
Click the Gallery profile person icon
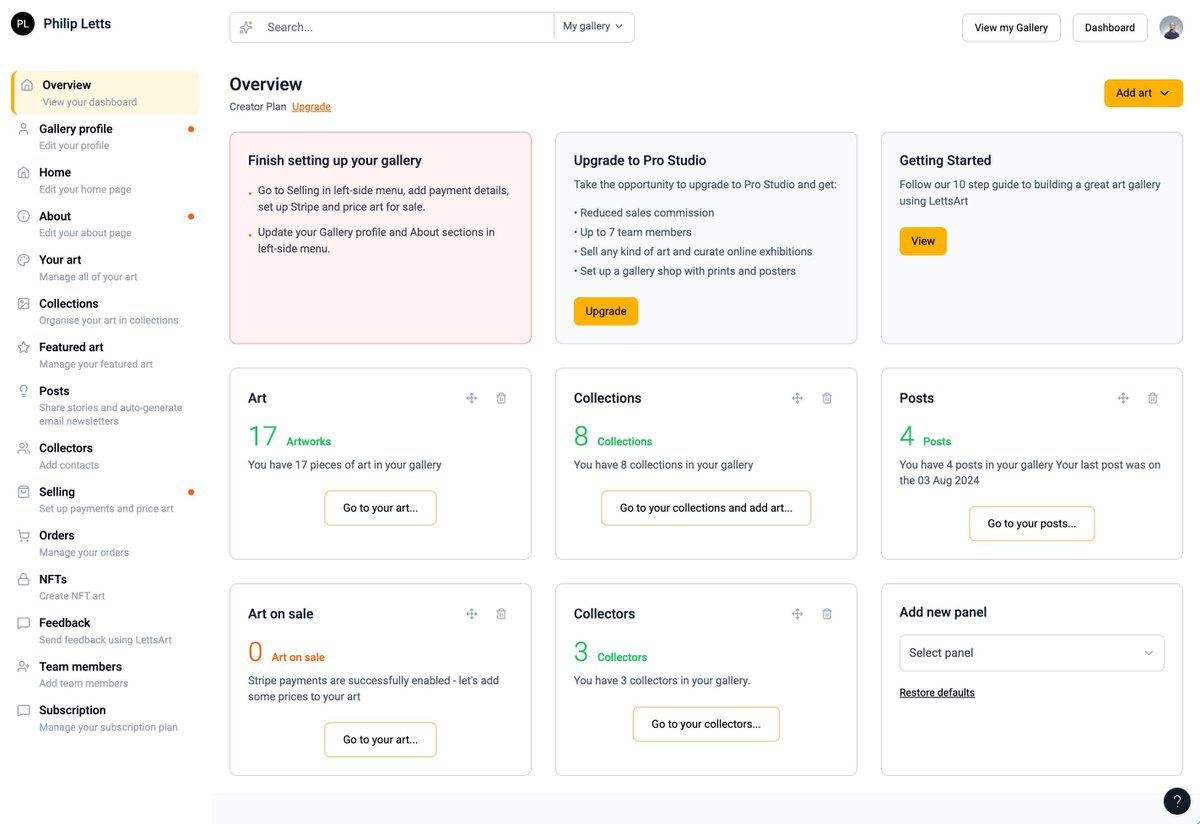pyautogui.click(x=24, y=129)
